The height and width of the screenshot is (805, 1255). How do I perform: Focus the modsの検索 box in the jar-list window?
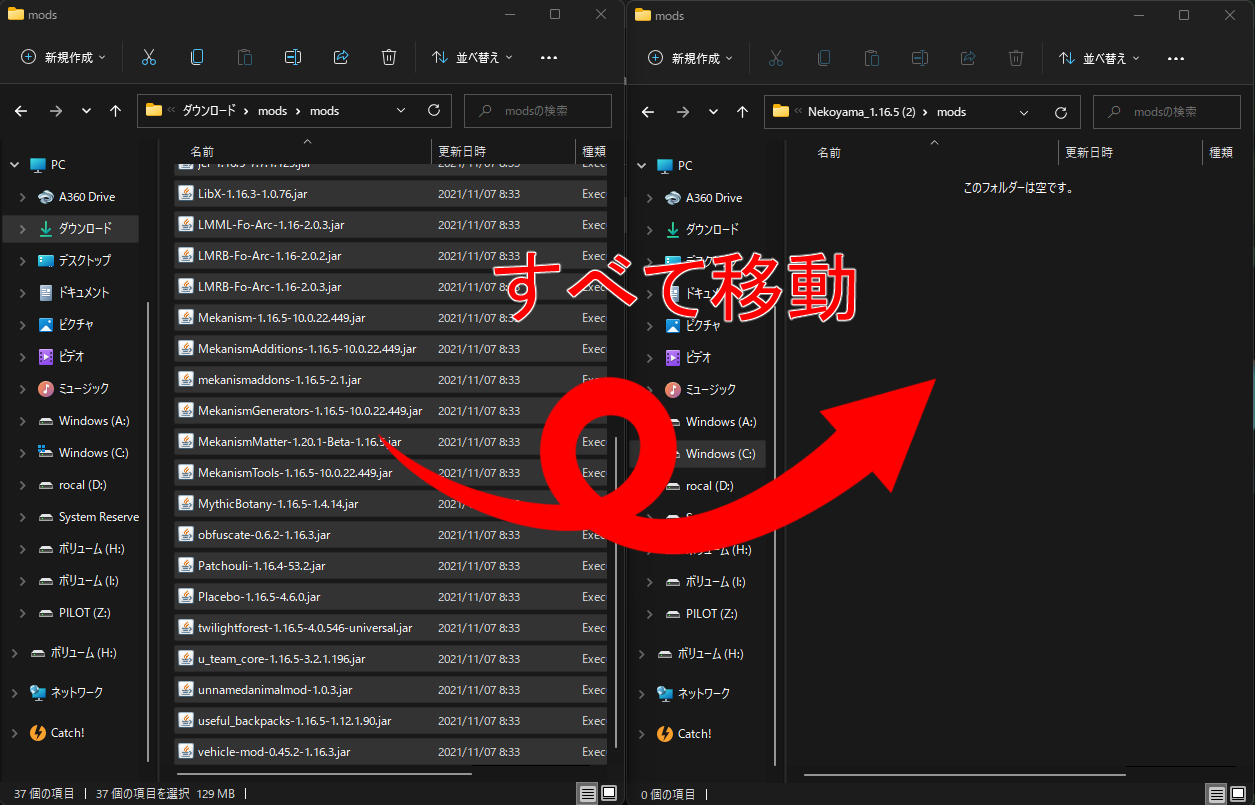[x=538, y=111]
